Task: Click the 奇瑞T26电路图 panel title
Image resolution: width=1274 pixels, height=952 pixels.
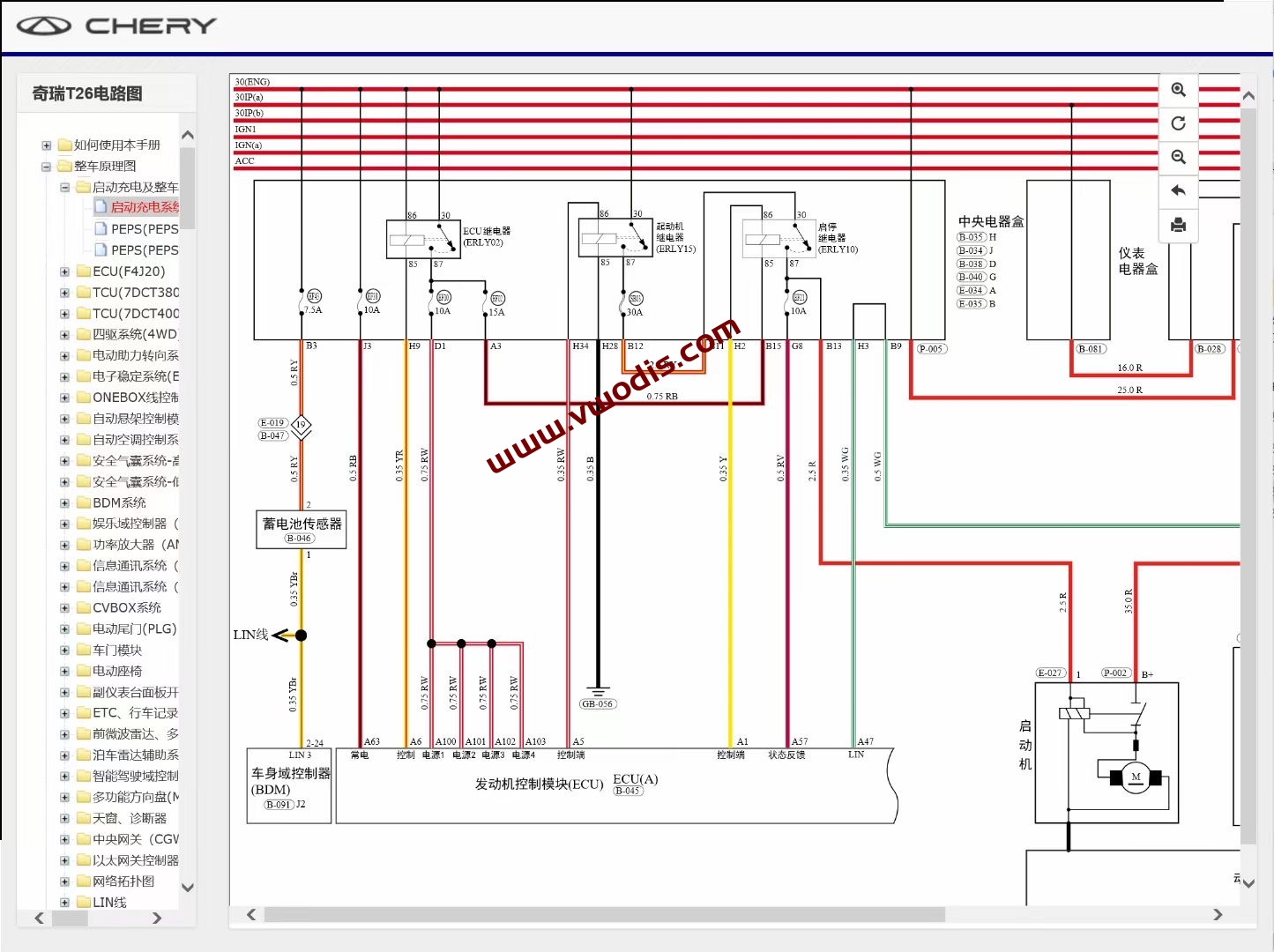Action: (87, 93)
